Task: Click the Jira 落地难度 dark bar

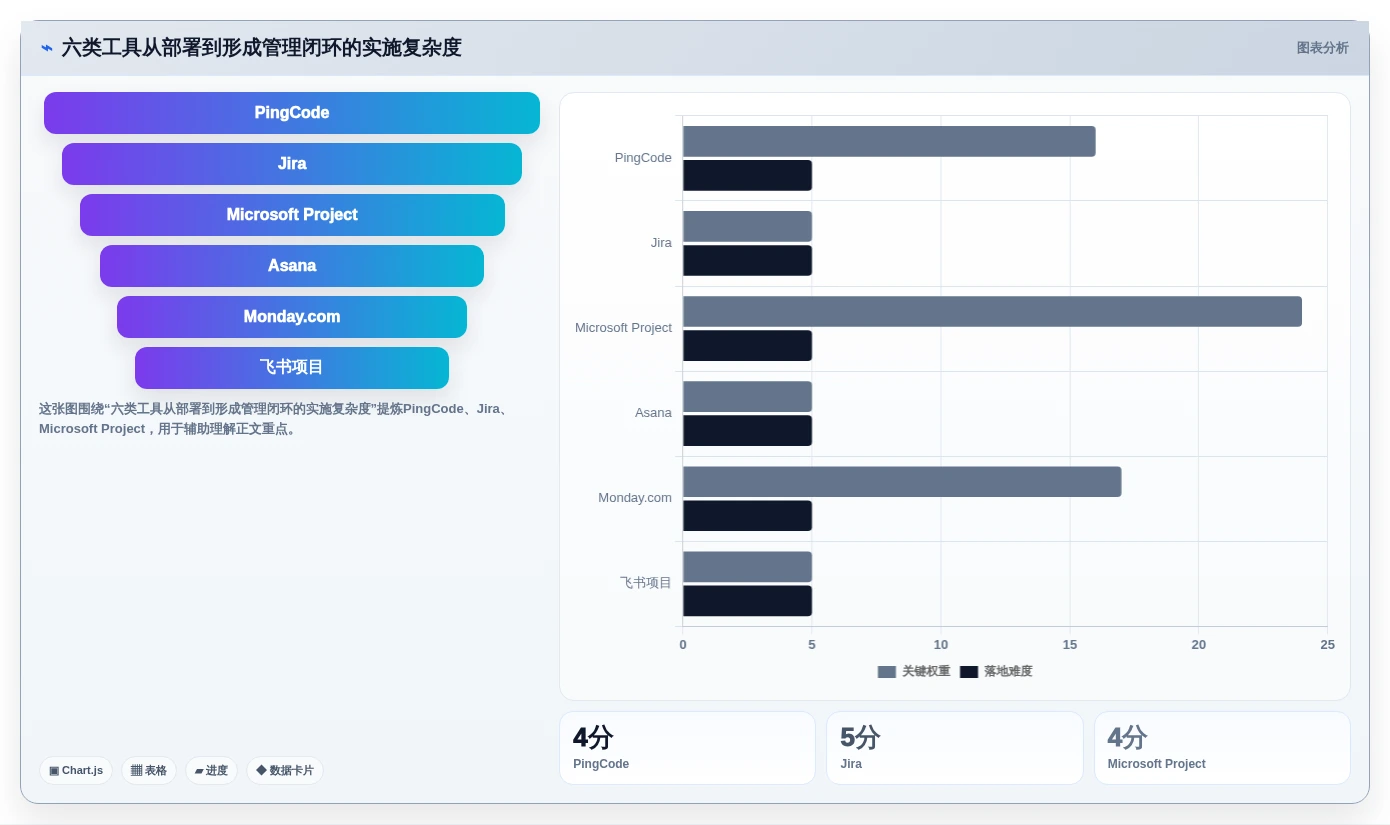Action: pyautogui.click(x=747, y=260)
